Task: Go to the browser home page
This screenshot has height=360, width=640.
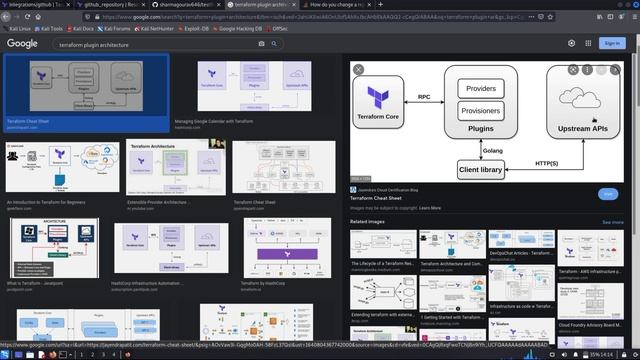Action: click(x=38, y=17)
